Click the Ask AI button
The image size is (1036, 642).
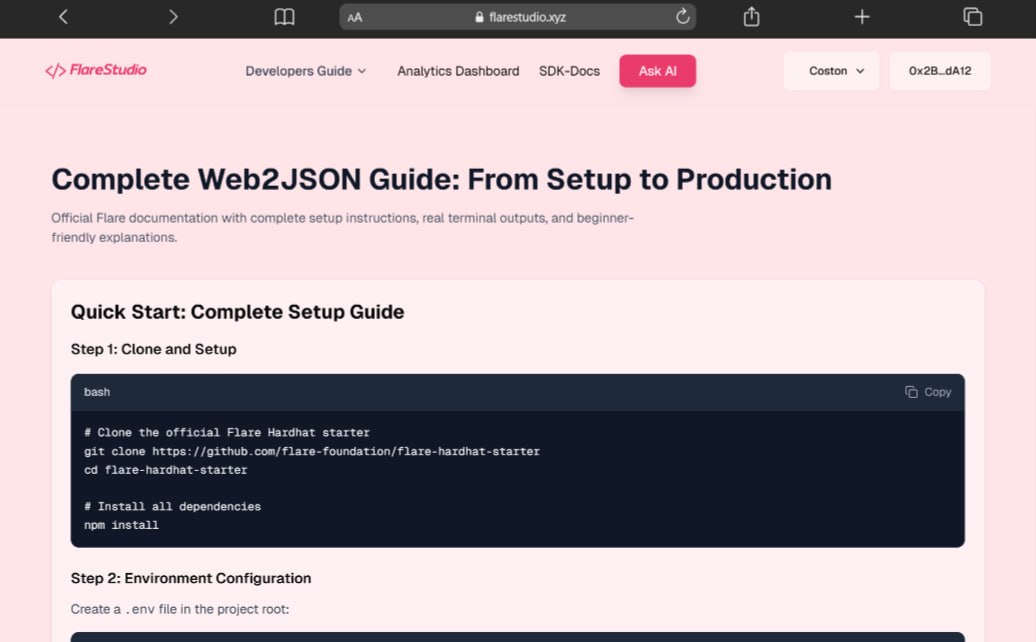click(657, 71)
